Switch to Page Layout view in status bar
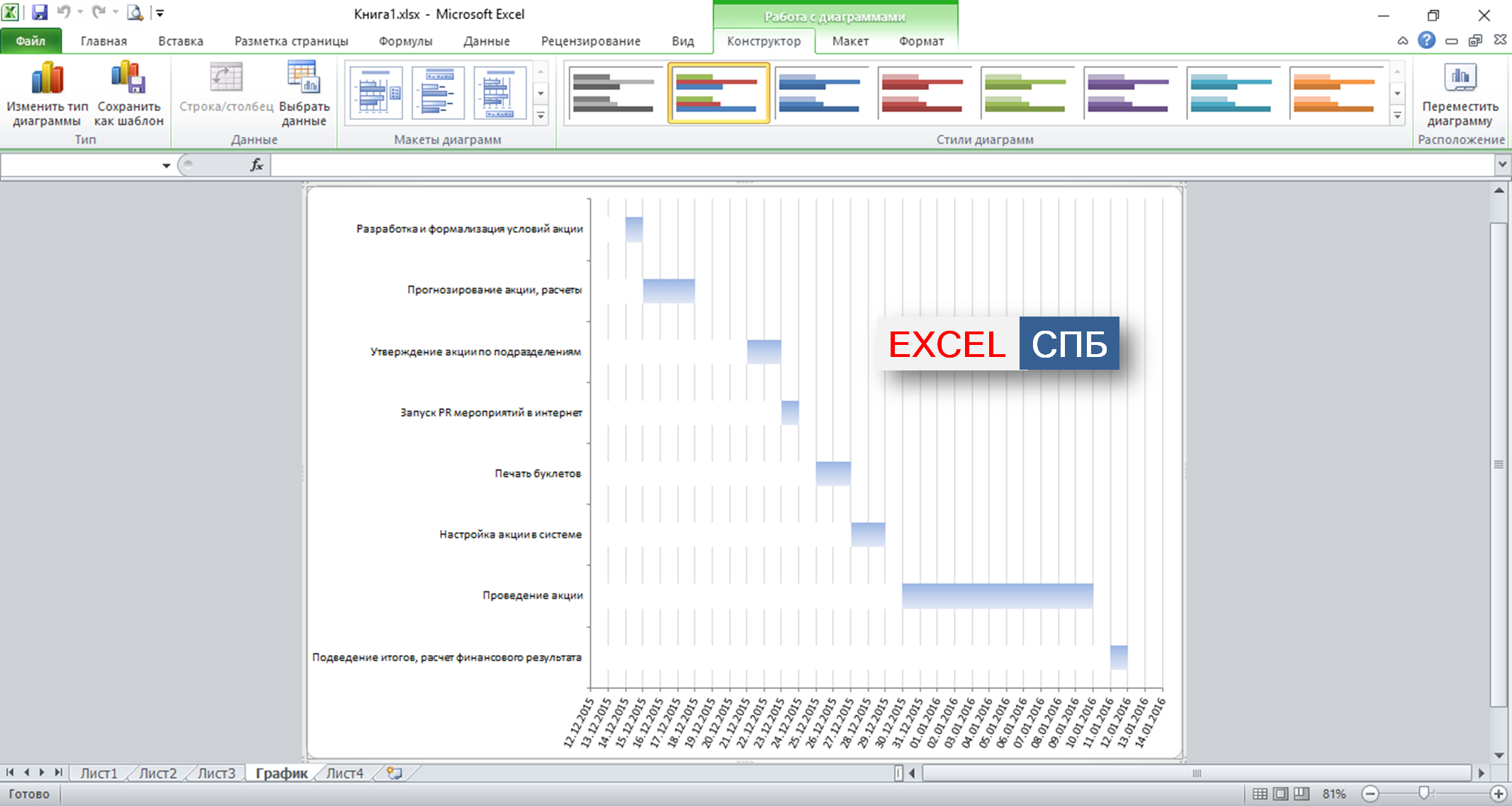 [1280, 794]
